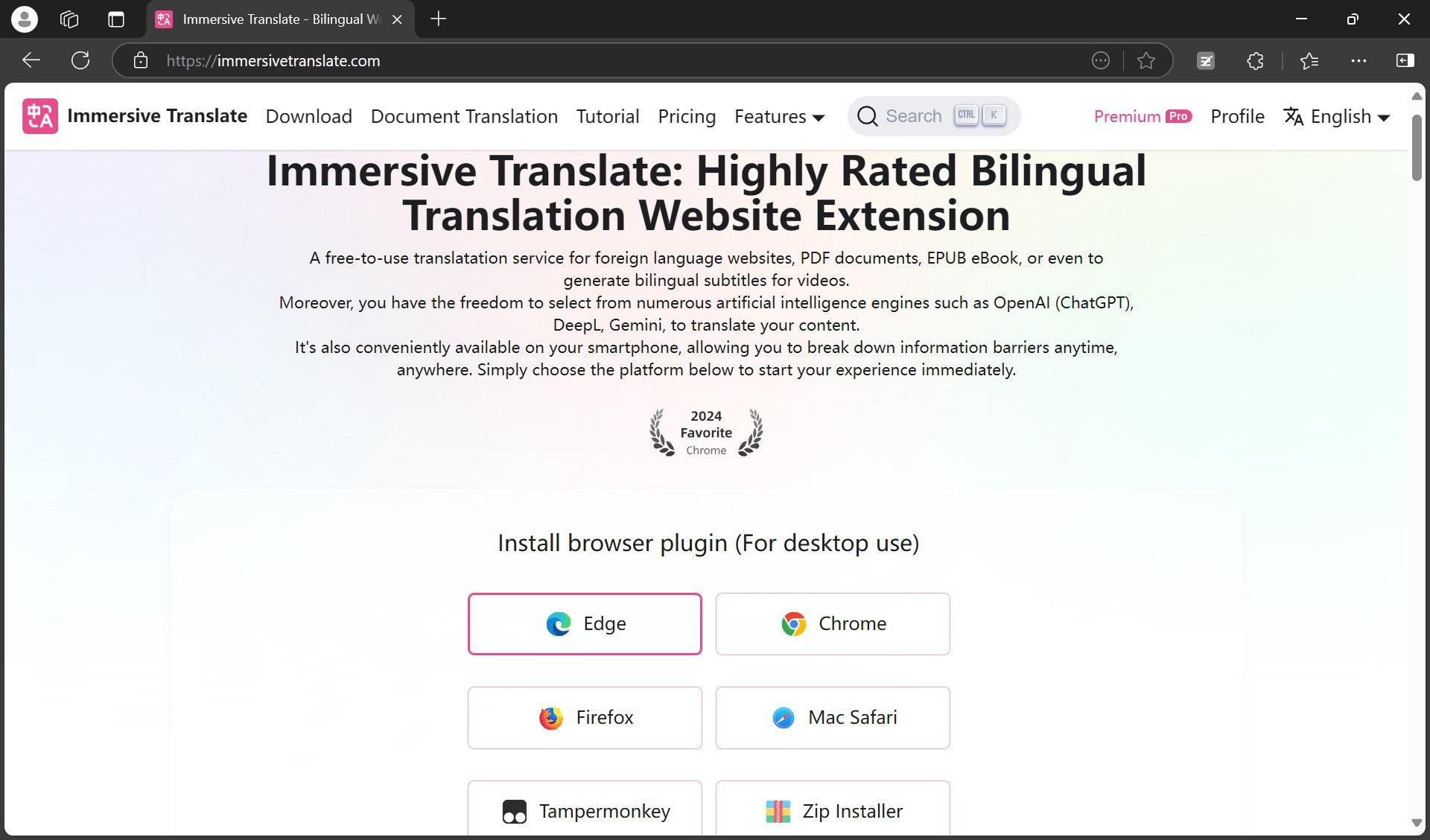This screenshot has height=840, width=1430.
Task: Open the Settings and more ellipsis menu
Action: pyautogui.click(x=1358, y=61)
